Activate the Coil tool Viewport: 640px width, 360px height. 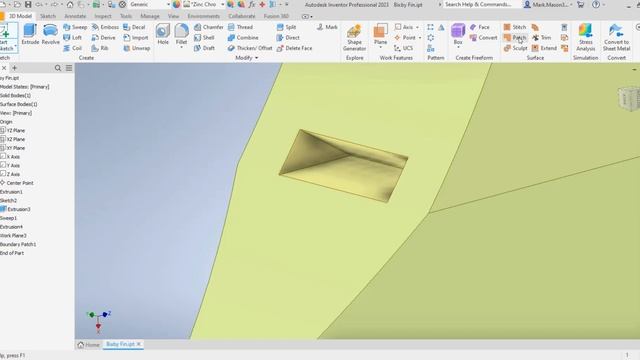click(73, 48)
